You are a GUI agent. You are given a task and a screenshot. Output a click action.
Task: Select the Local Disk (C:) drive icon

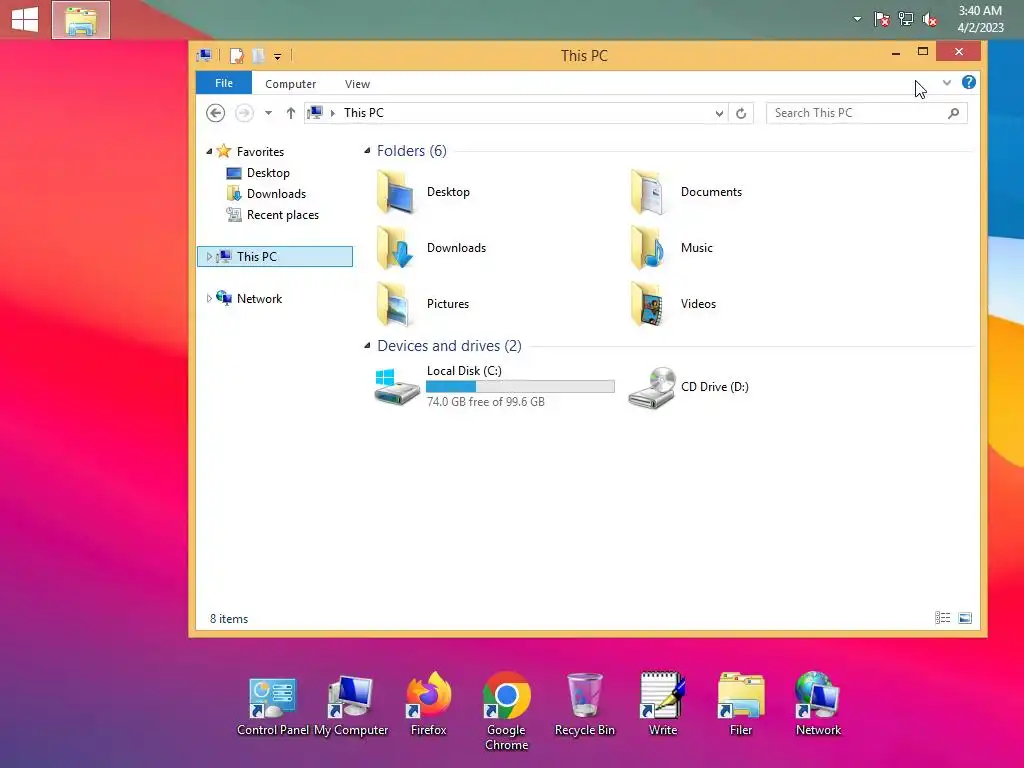coord(397,387)
